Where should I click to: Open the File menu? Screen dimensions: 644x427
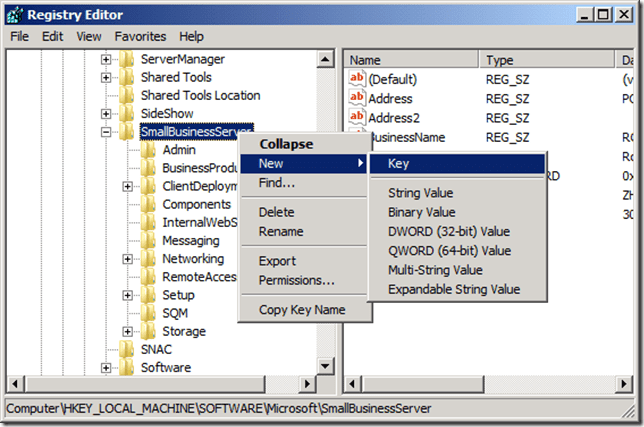(x=19, y=37)
